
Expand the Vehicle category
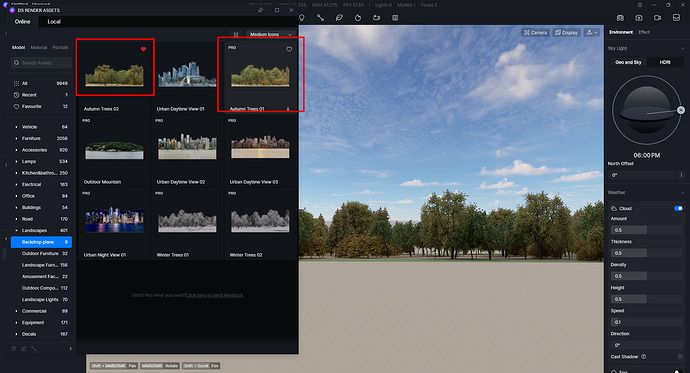click(x=16, y=127)
